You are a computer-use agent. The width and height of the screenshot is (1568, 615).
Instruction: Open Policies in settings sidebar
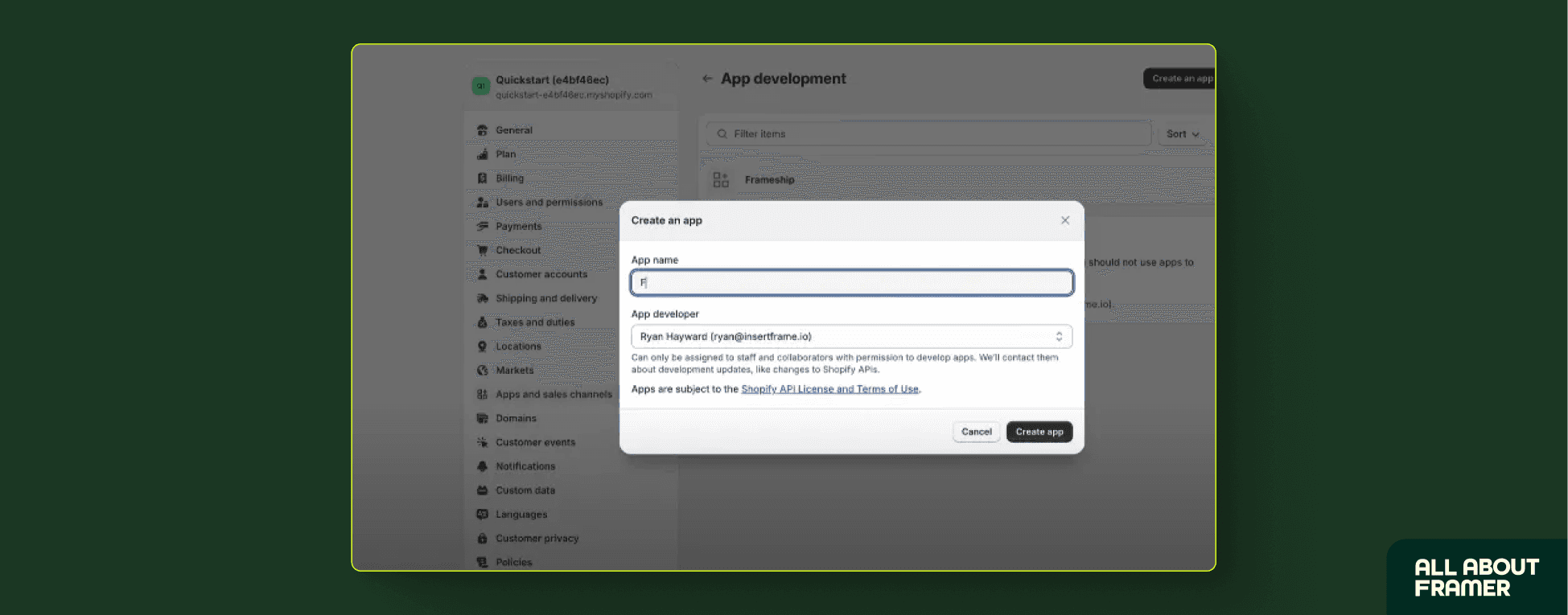tap(514, 563)
